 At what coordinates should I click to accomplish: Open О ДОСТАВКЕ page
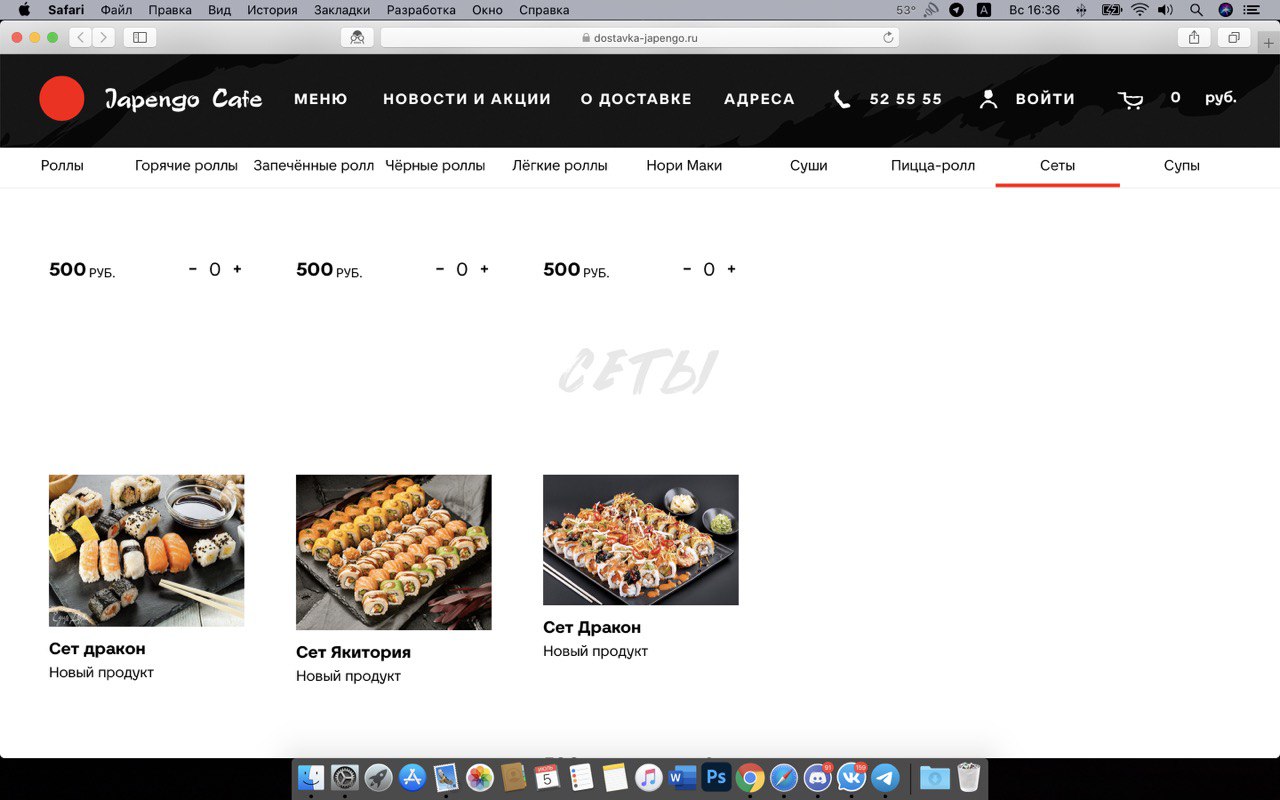tap(636, 99)
